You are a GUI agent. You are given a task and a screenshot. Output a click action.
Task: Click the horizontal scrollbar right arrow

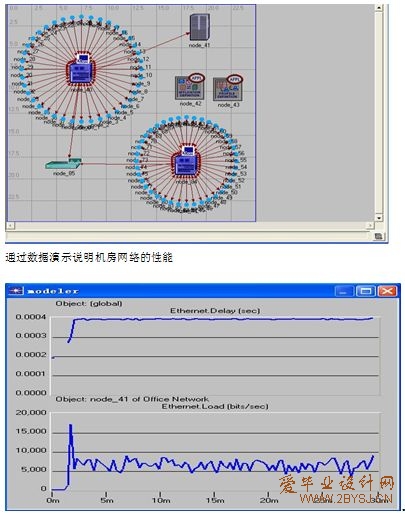tap(370, 226)
